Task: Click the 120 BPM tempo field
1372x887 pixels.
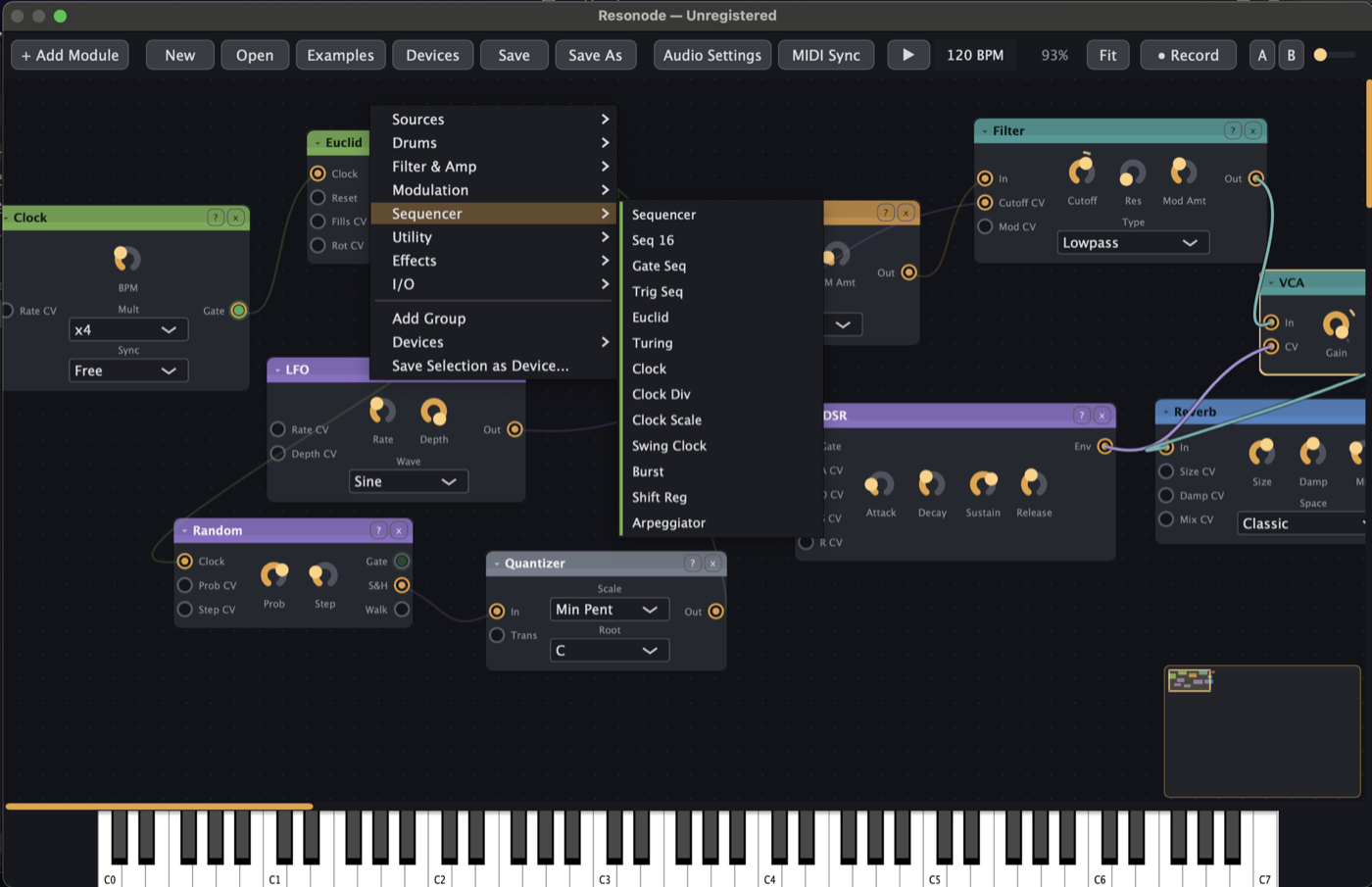Action: pos(975,55)
